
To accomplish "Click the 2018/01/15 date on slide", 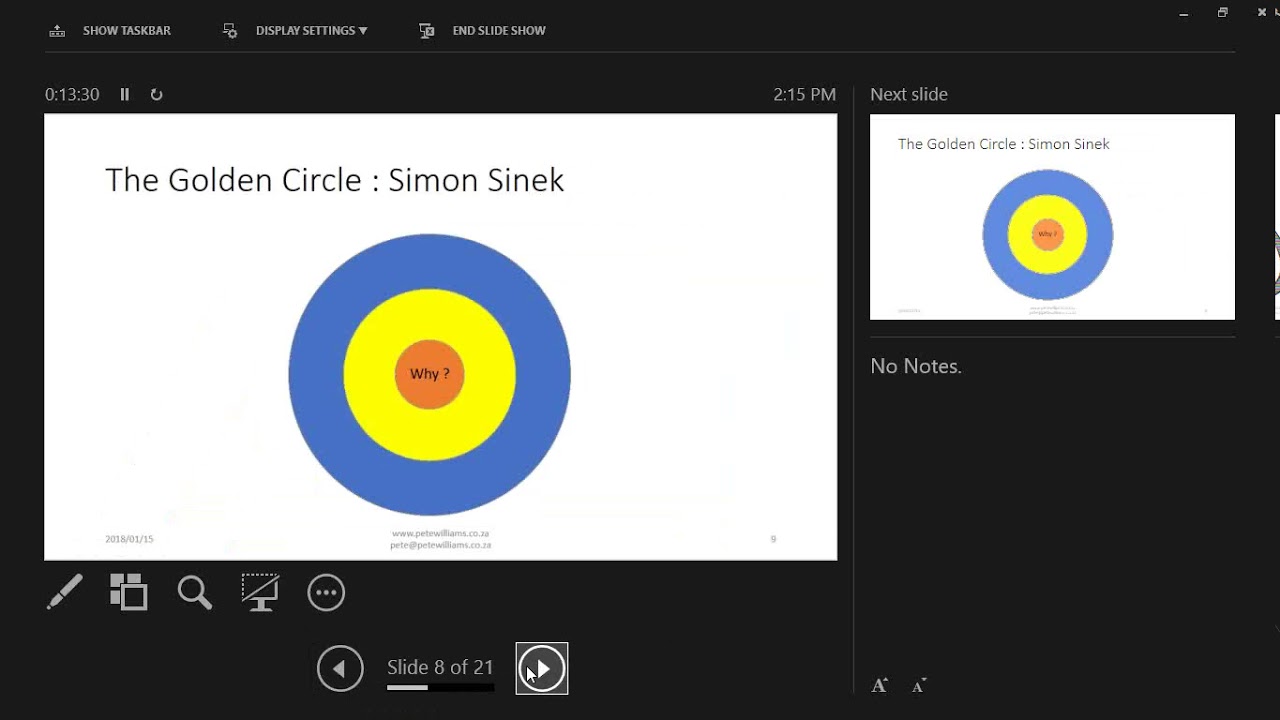I will click(129, 539).
